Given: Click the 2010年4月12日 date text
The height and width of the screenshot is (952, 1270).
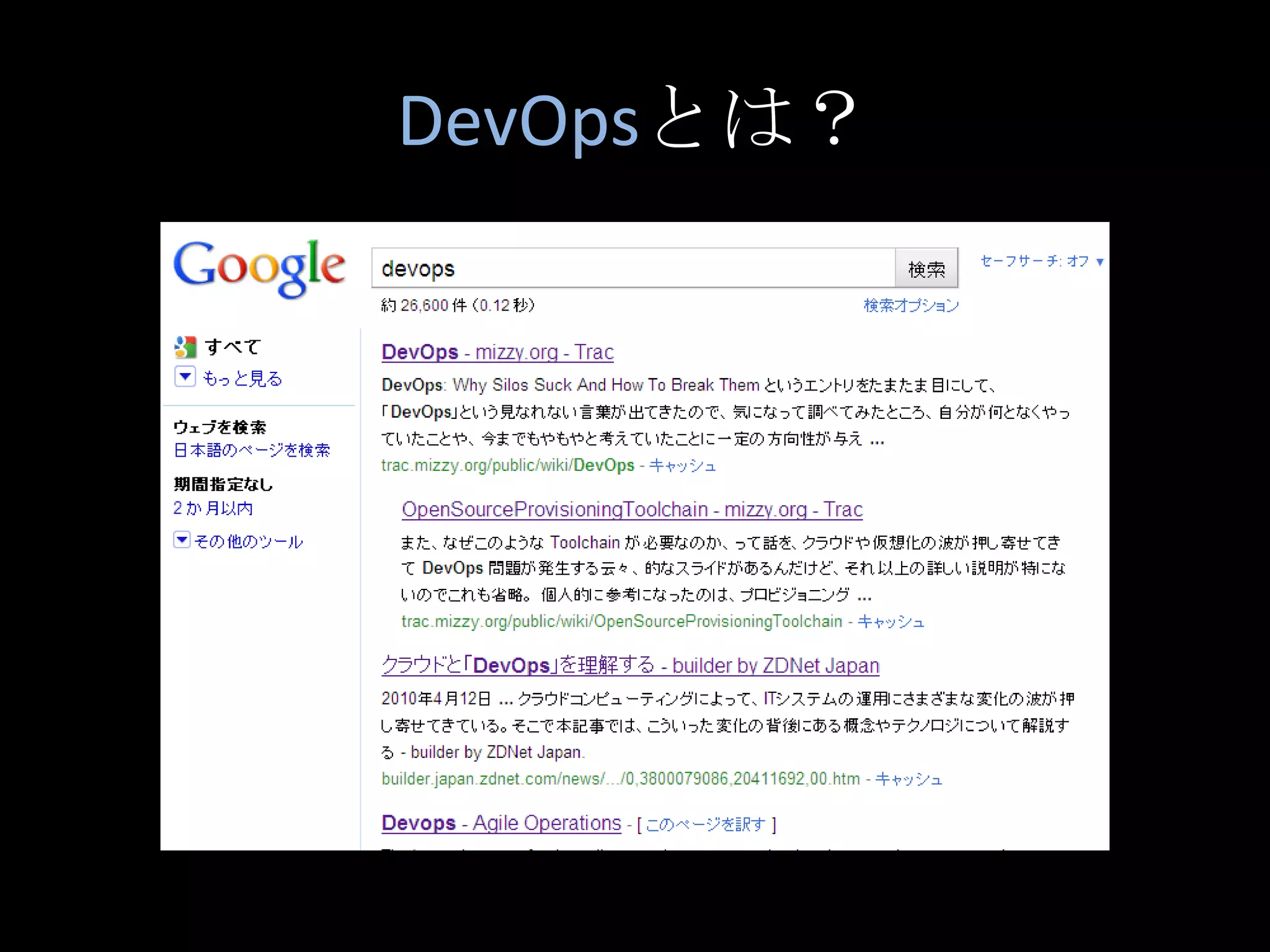Looking at the screenshot, I should pyautogui.click(x=436, y=699).
